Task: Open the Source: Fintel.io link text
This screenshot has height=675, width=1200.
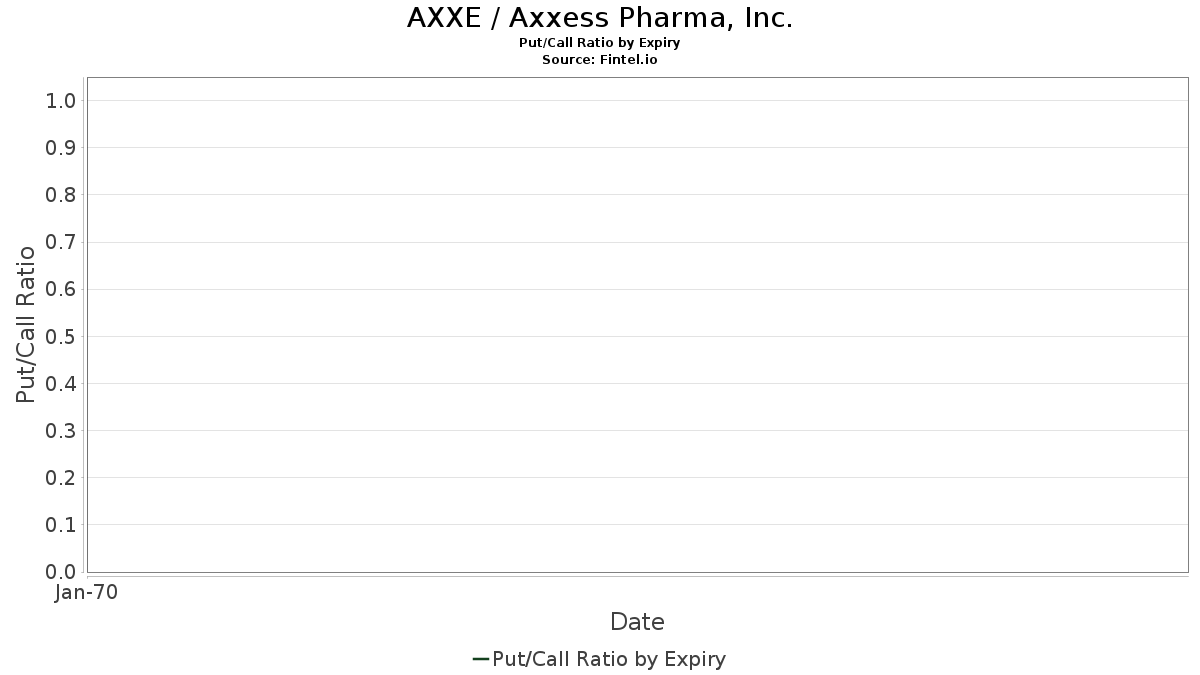Action: tap(600, 59)
